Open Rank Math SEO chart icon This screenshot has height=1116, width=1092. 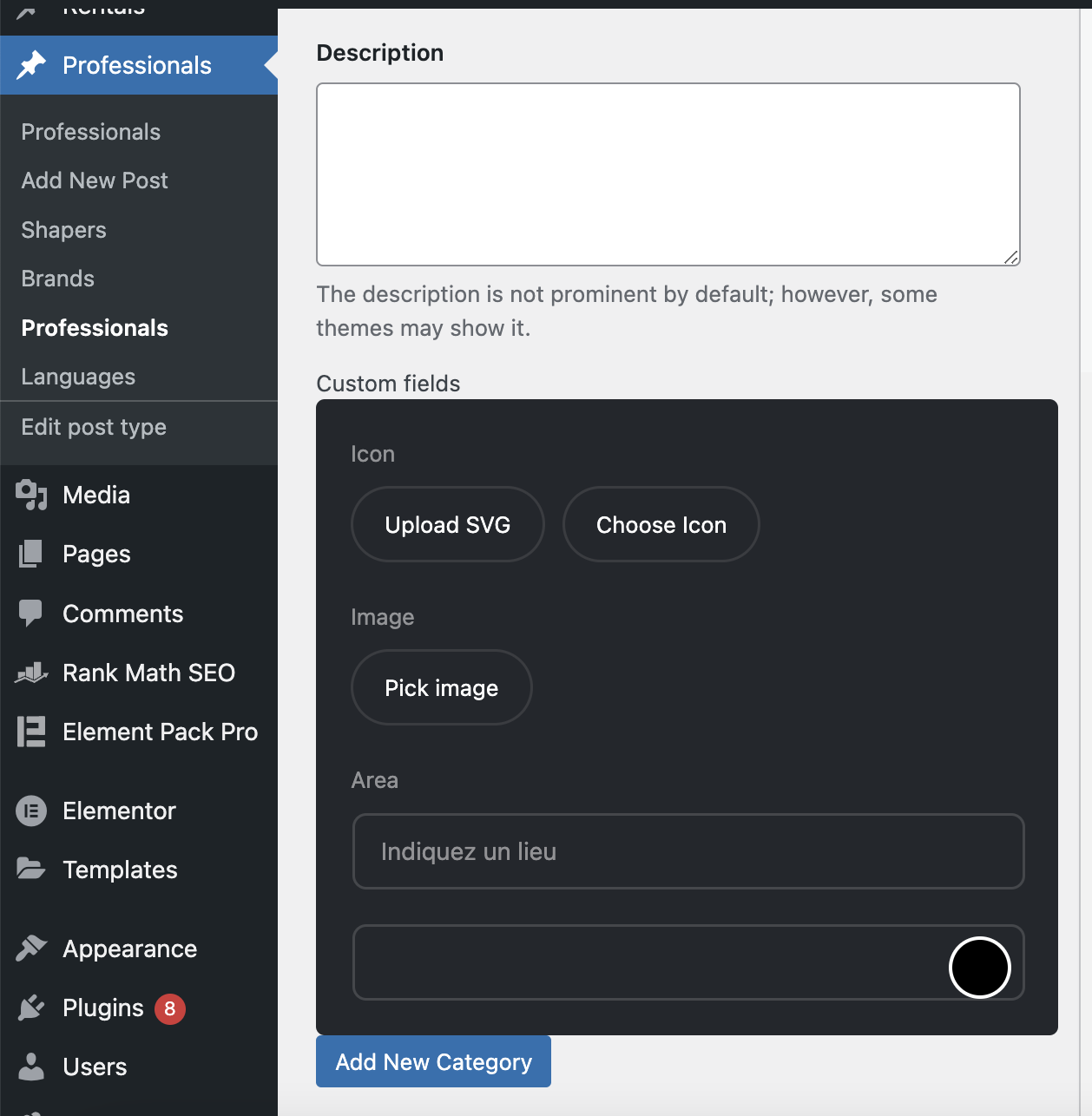click(31, 673)
